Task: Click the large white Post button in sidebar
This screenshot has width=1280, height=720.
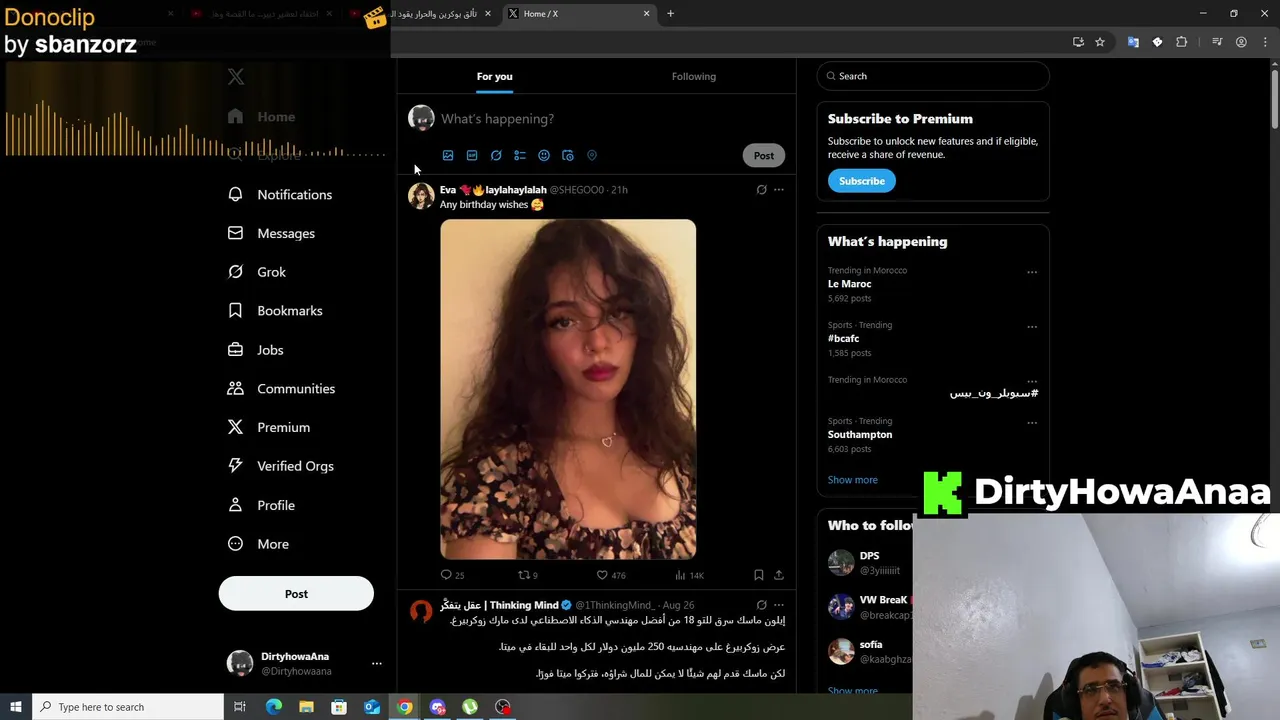Action: [296, 594]
